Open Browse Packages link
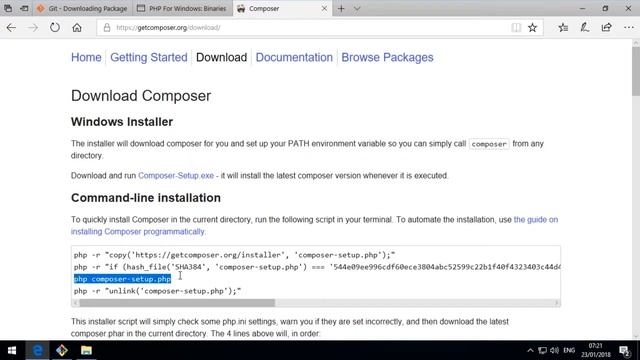 tap(387, 58)
